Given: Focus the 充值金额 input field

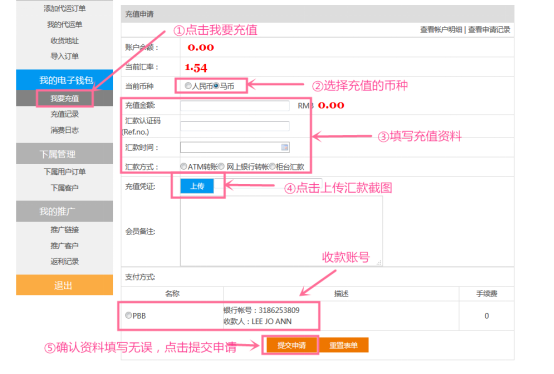Looking at the screenshot, I should [235, 105].
